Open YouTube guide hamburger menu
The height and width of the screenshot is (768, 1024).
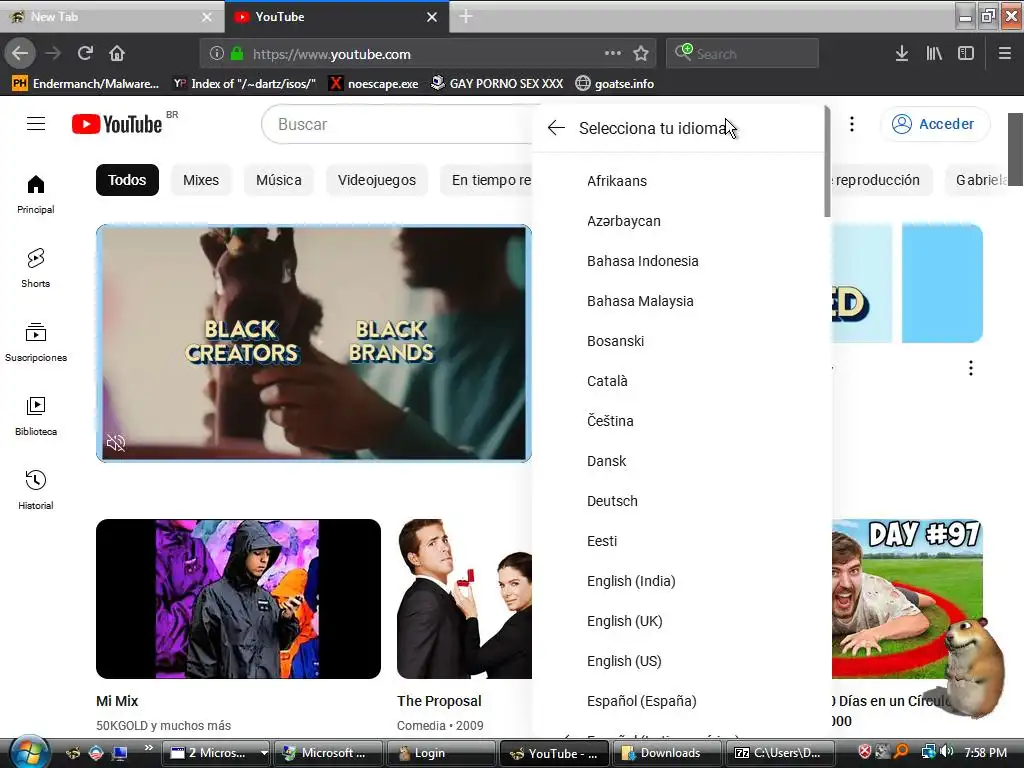point(36,123)
